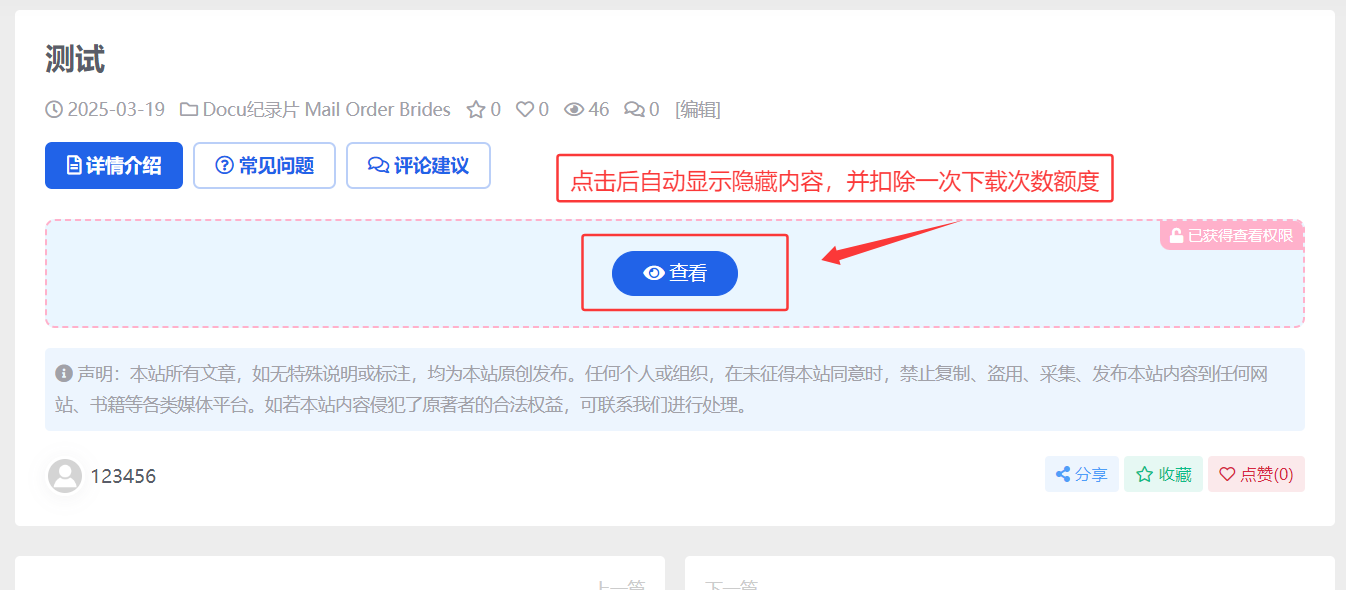Image resolution: width=1346 pixels, height=590 pixels.
Task: Click the eye views count icon
Action: click(x=574, y=110)
